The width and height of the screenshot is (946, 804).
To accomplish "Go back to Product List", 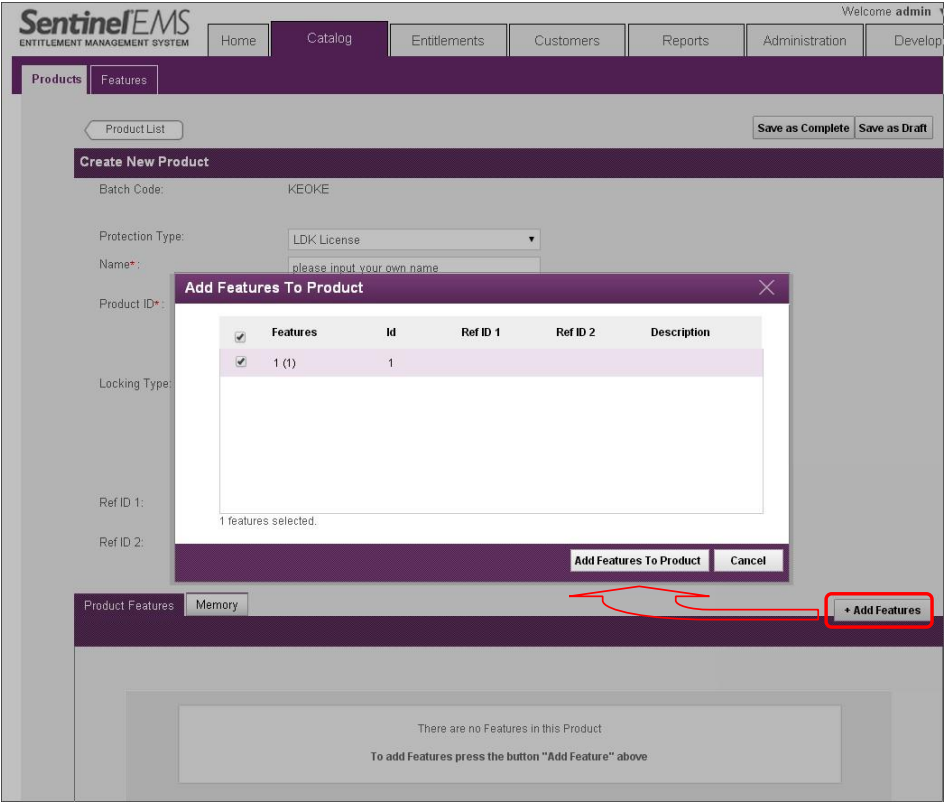I will (134, 129).
